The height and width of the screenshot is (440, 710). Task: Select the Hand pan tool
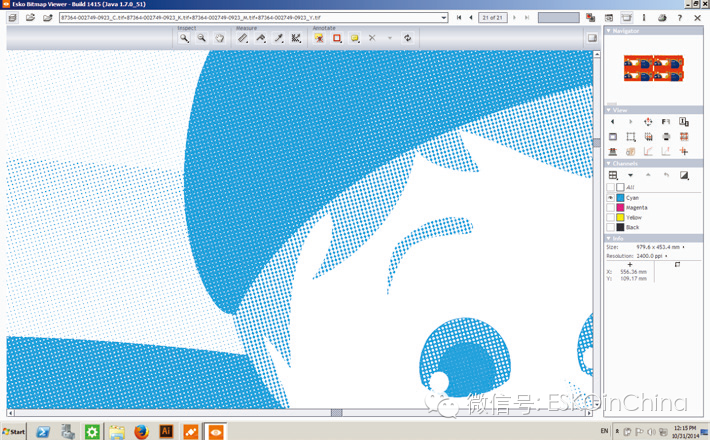point(220,38)
